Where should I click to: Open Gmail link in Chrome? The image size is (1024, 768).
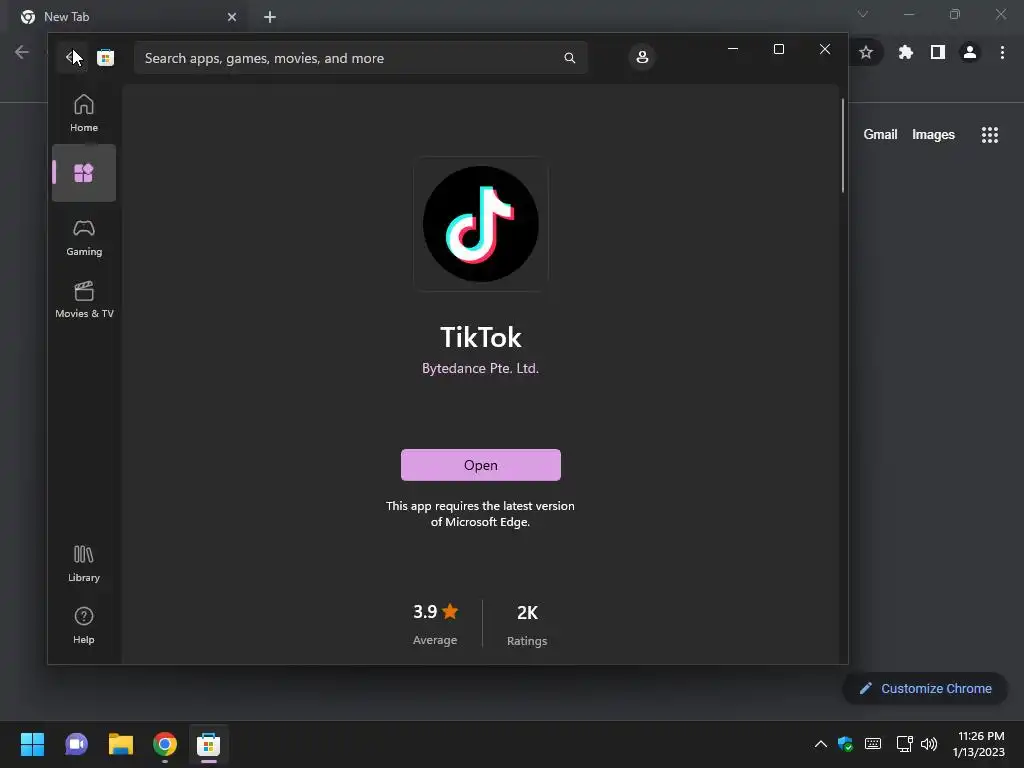tap(880, 135)
